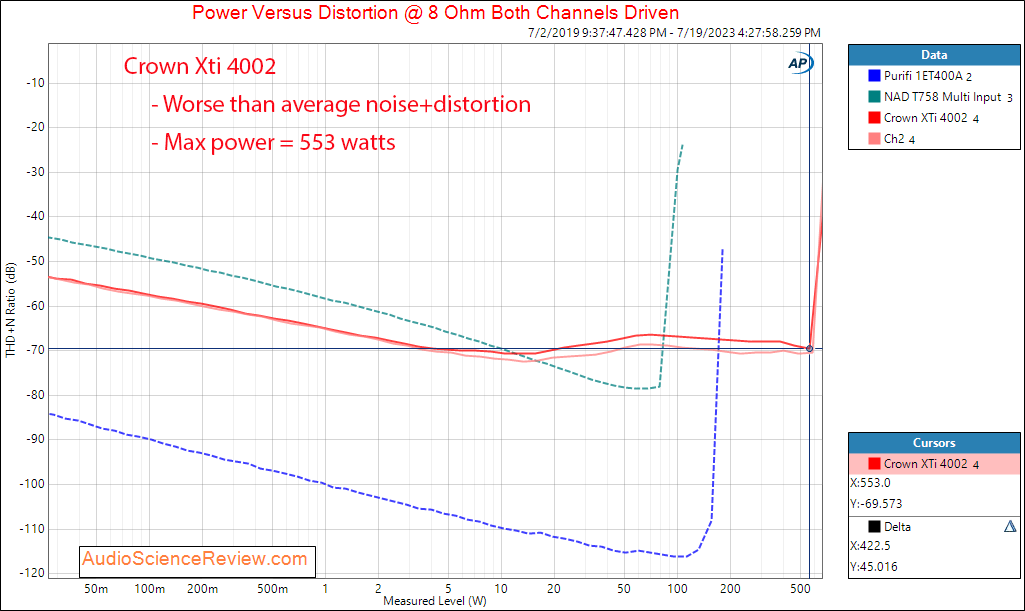
Task: Click the cursor value X:553.0
Action: [x=870, y=483]
